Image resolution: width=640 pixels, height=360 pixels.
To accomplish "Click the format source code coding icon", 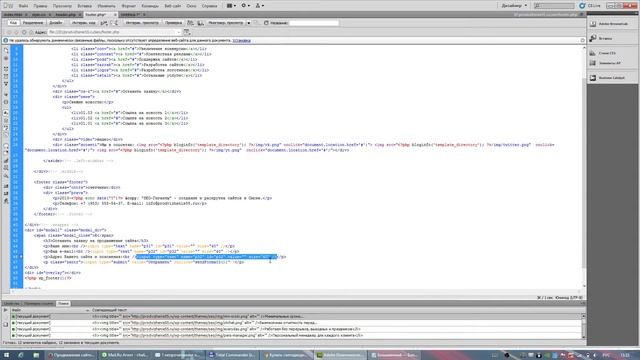I will coord(6,201).
